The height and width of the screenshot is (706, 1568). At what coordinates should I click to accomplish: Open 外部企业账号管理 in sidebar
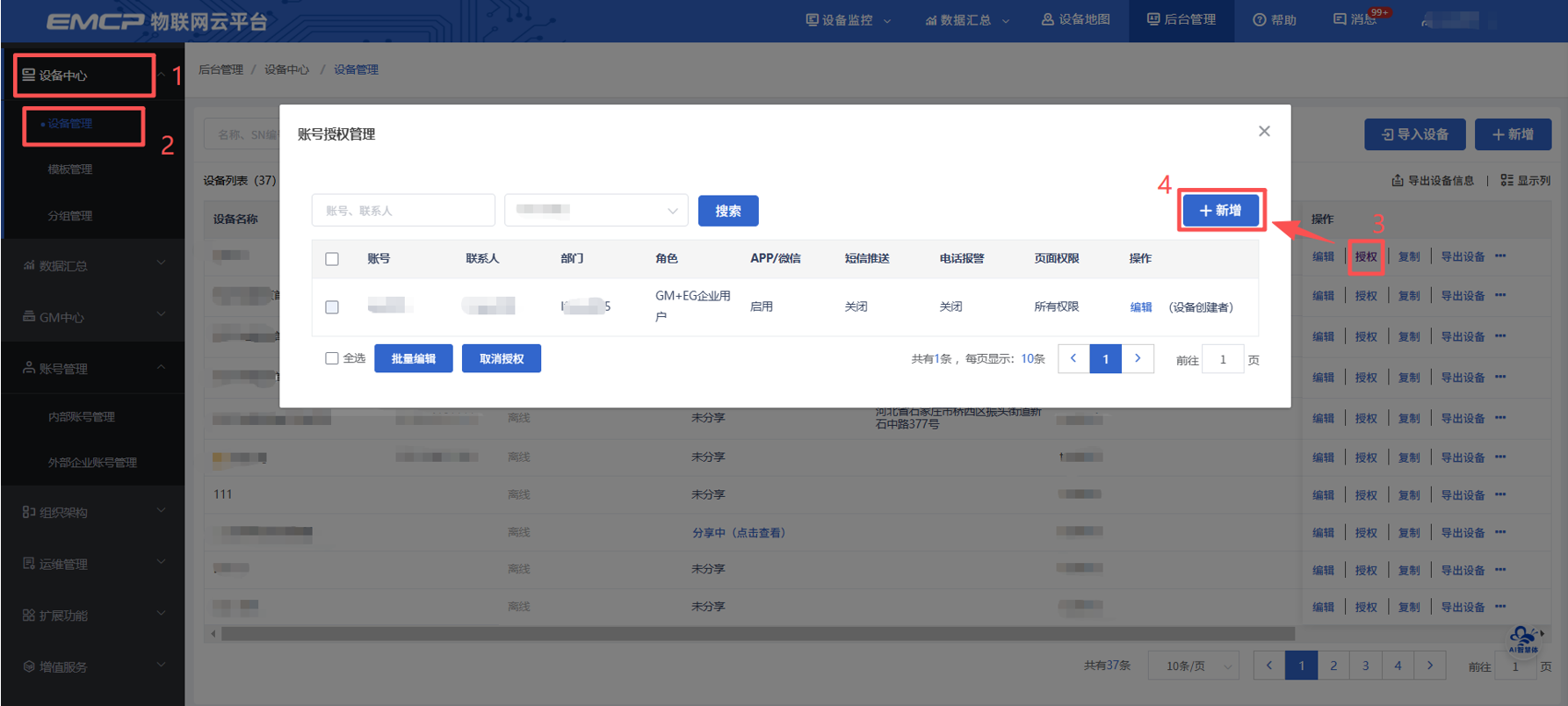92,463
